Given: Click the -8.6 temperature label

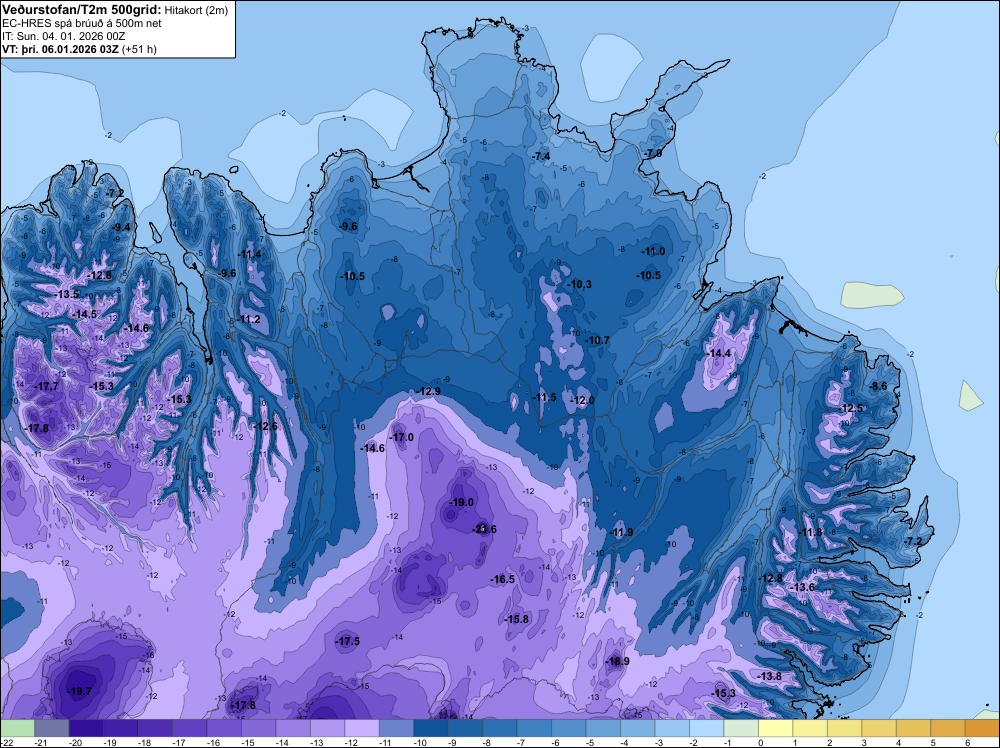Looking at the screenshot, I should tap(878, 386).
